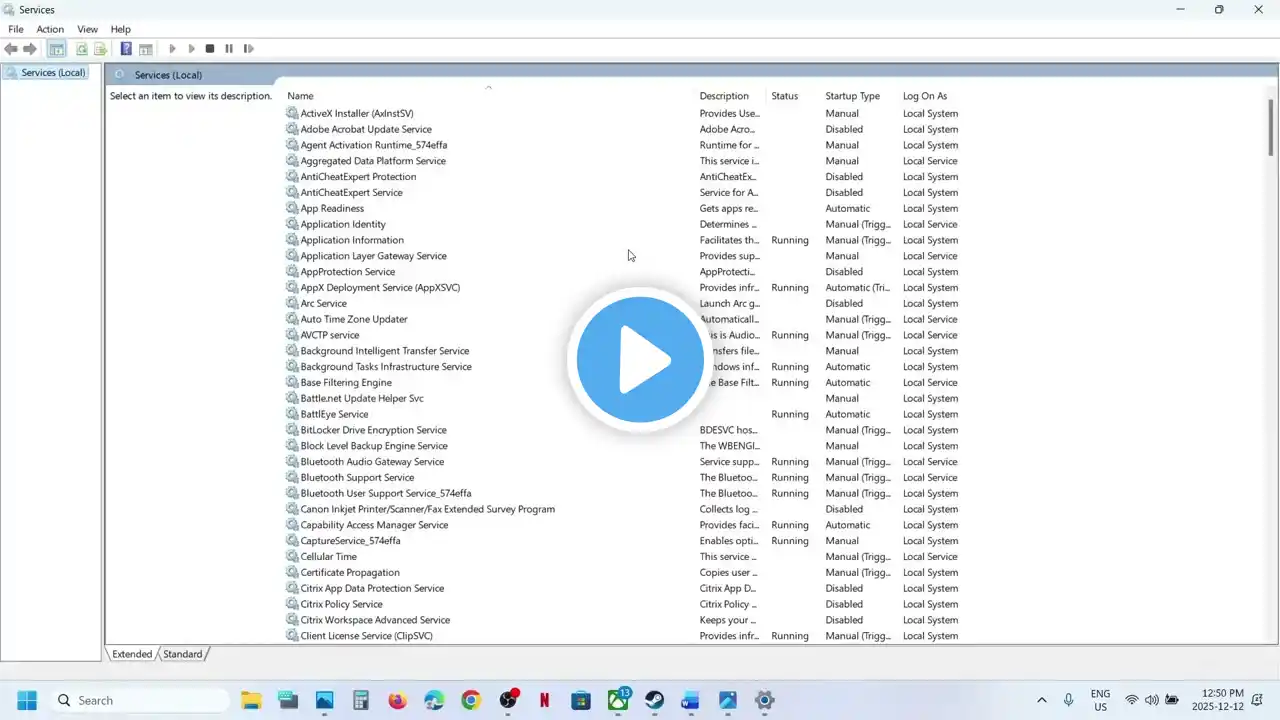
Task: Select Services (Local) in the console tree
Action: [54, 73]
